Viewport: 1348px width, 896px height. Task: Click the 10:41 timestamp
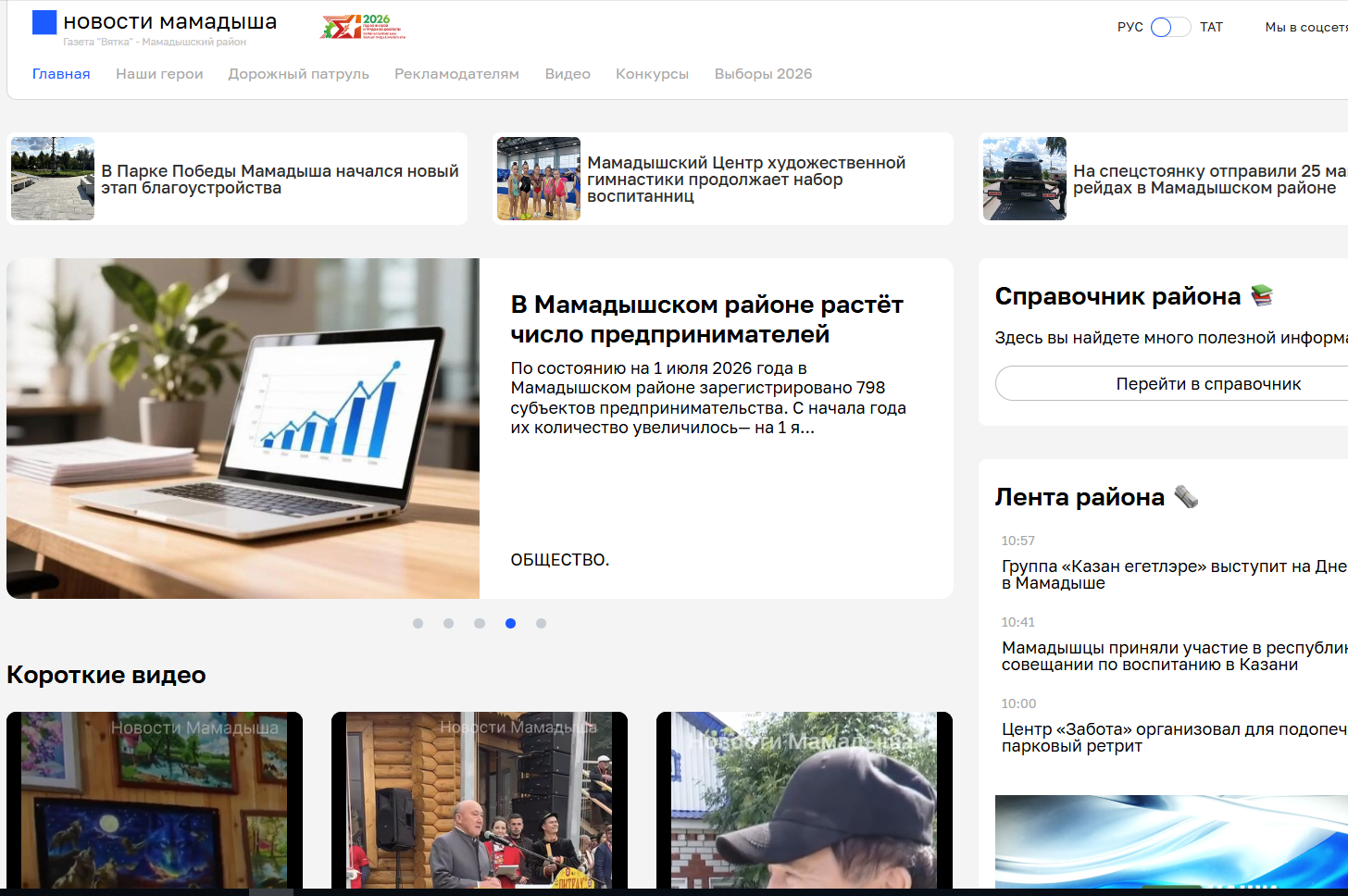[1017, 622]
